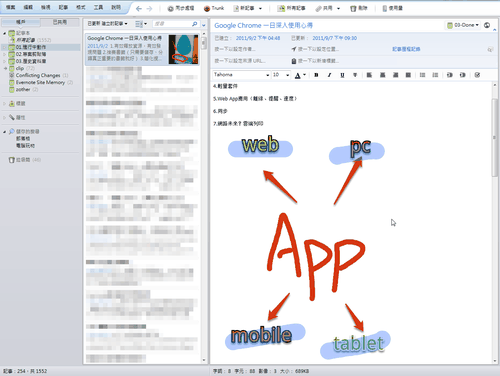Viewport: 500px width, 376px height.
Task: Click the sync toolbar button
Action: click(x=180, y=8)
